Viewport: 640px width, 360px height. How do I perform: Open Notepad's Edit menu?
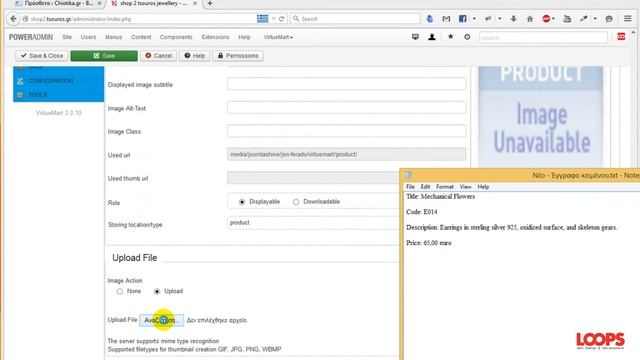pyautogui.click(x=425, y=187)
